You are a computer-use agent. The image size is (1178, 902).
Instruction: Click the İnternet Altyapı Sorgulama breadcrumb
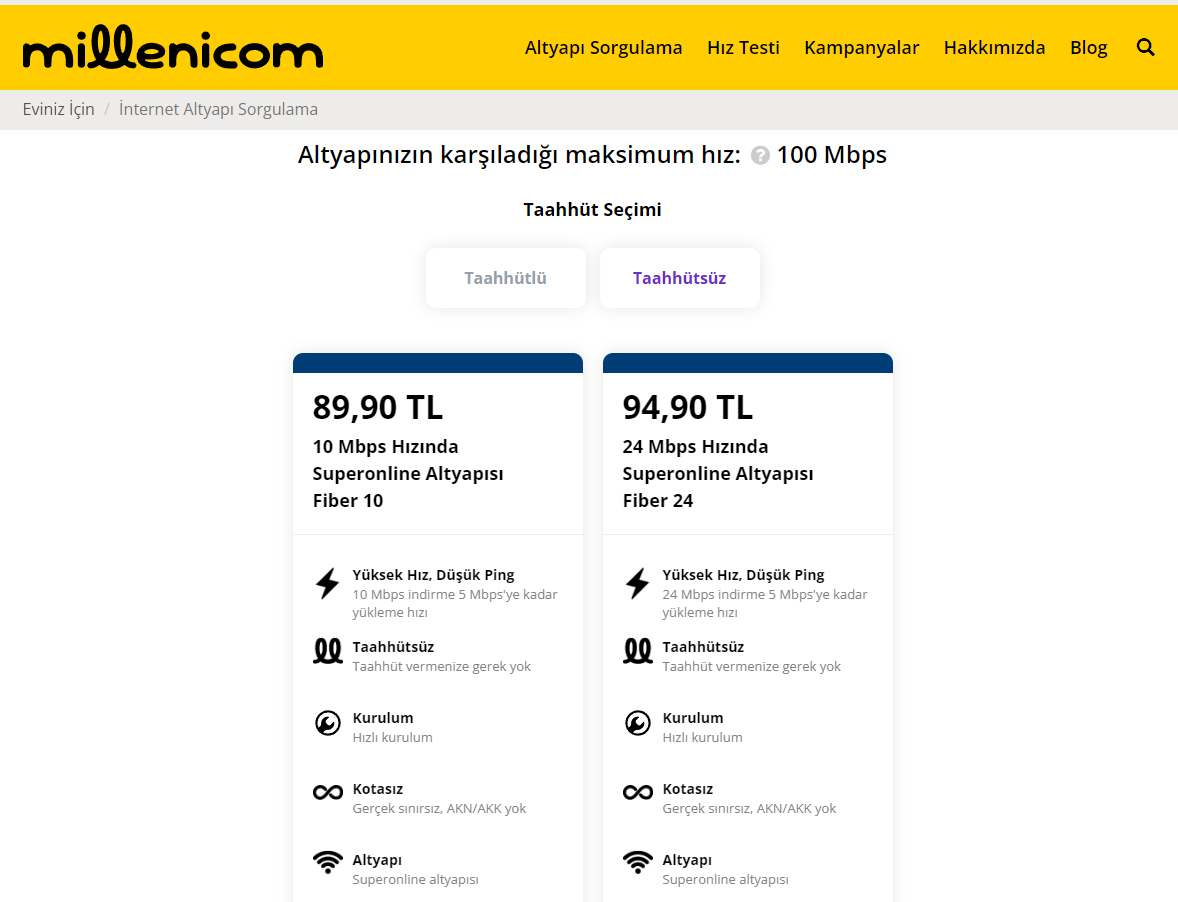point(218,109)
